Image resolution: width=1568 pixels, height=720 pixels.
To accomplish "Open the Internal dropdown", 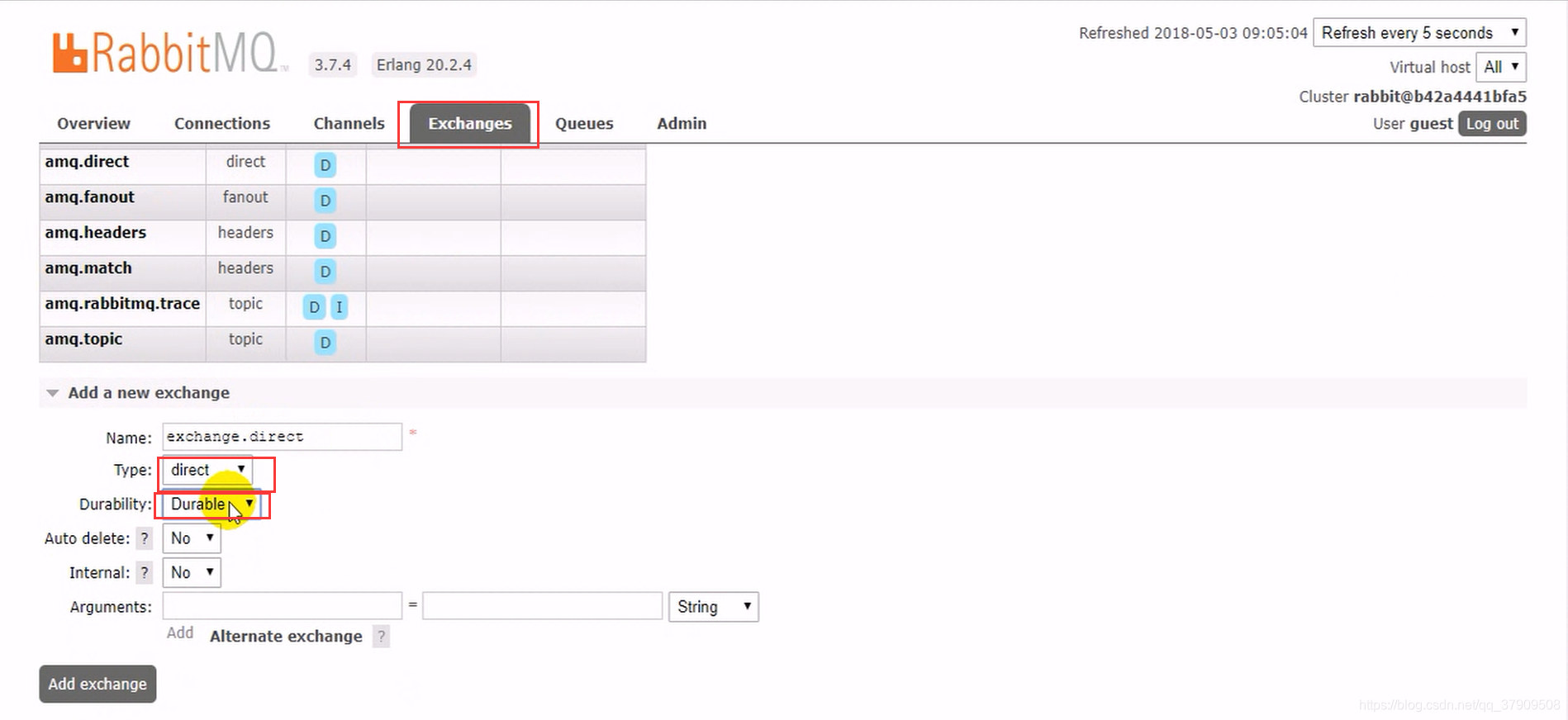I will coord(192,573).
